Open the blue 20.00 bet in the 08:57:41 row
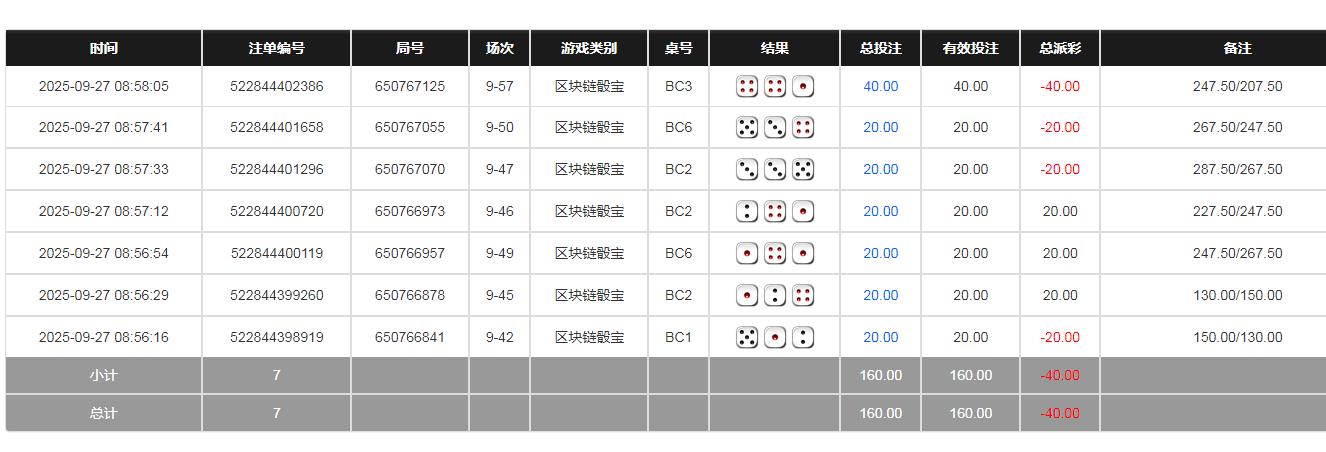1326x452 pixels. [880, 128]
